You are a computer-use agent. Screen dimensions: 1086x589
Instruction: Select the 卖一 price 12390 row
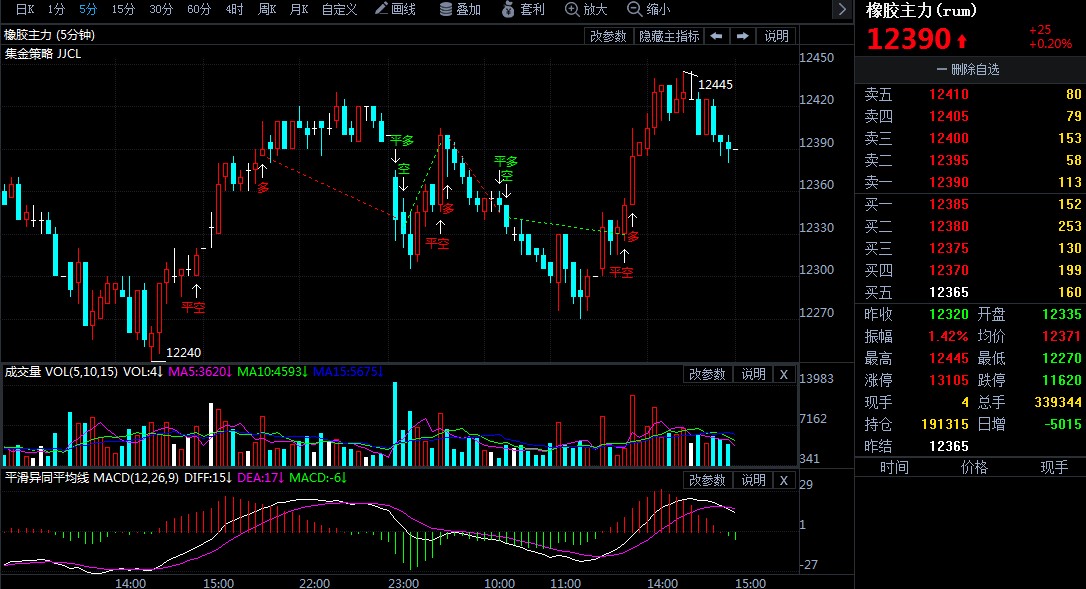[x=971, y=182]
